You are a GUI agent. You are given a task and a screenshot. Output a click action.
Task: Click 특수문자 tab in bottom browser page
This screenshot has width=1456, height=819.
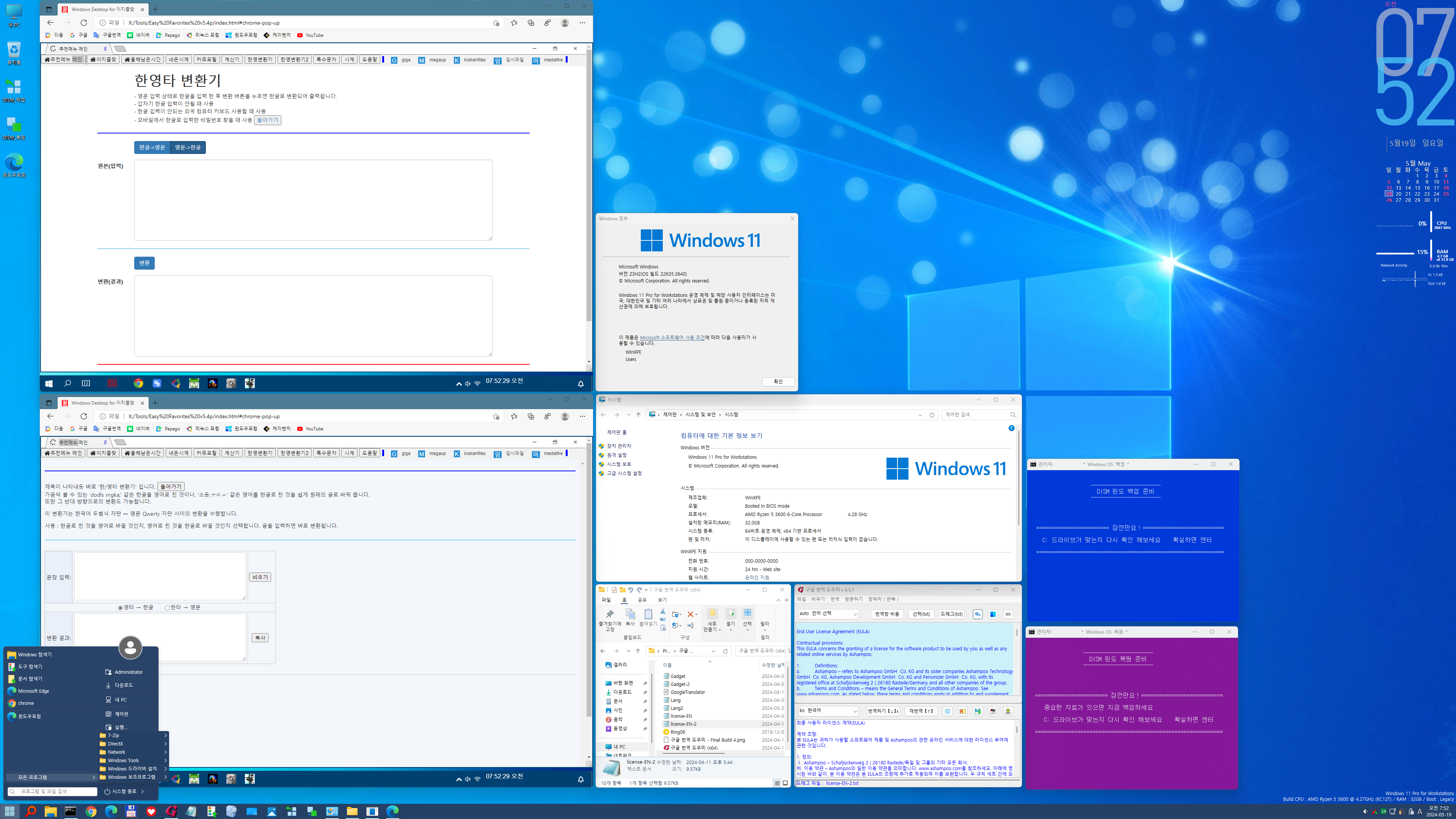click(x=326, y=453)
